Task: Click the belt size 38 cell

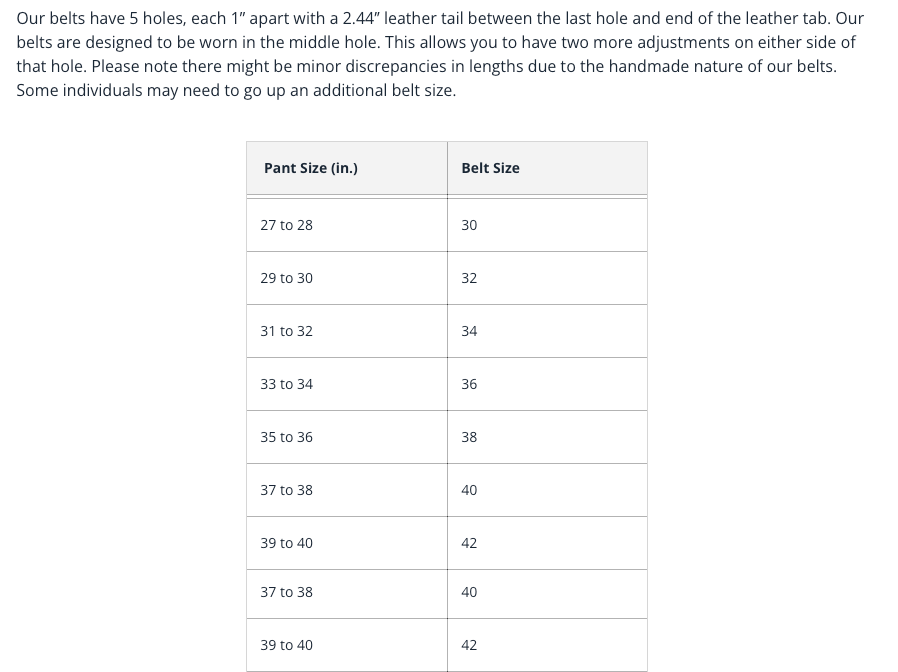Action: pos(547,437)
